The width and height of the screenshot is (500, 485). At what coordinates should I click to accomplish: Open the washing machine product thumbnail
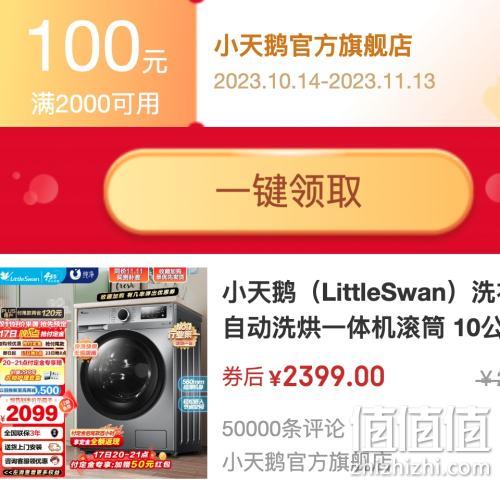pos(103,372)
